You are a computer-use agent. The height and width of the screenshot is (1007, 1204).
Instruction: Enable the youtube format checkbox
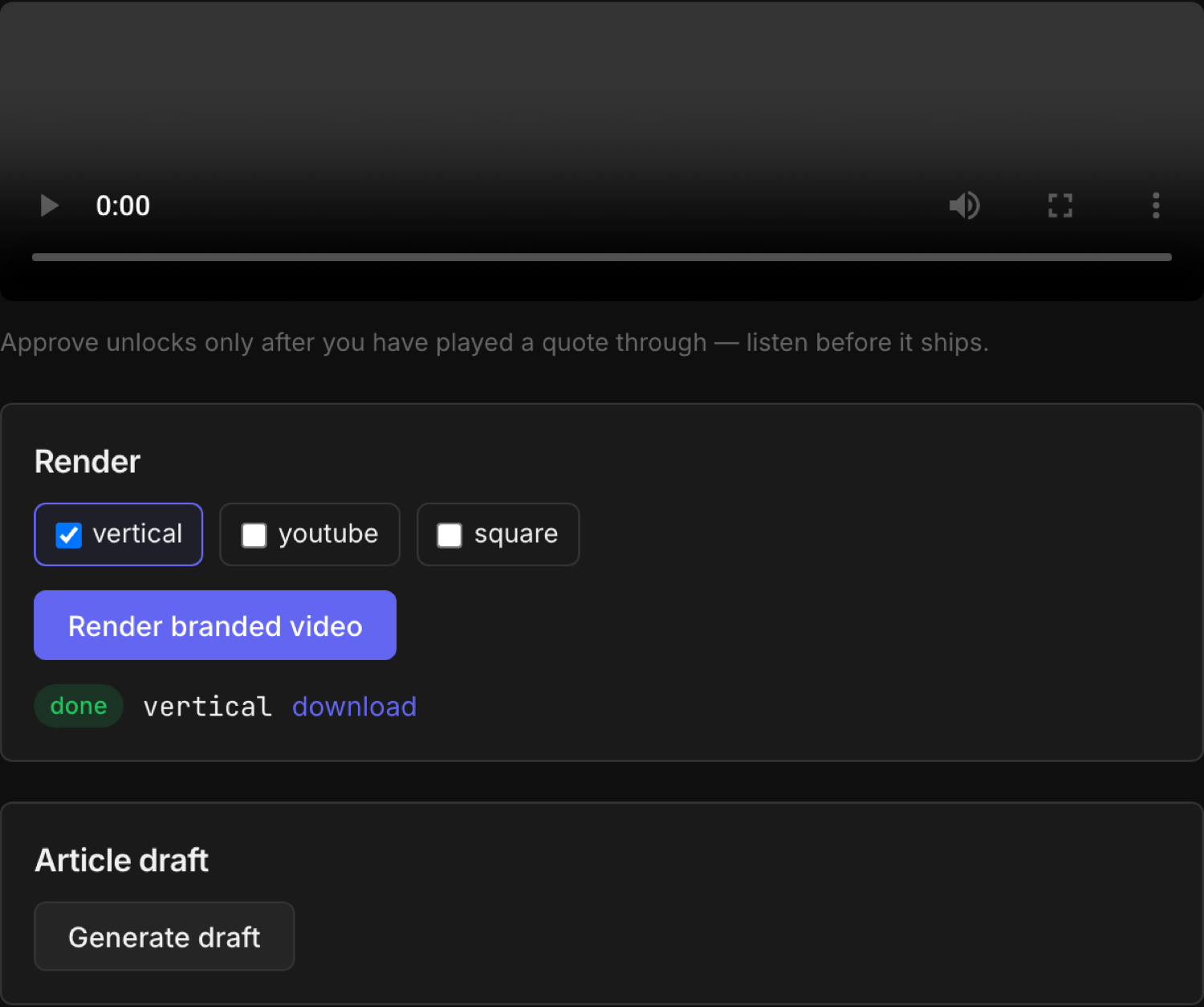(254, 535)
